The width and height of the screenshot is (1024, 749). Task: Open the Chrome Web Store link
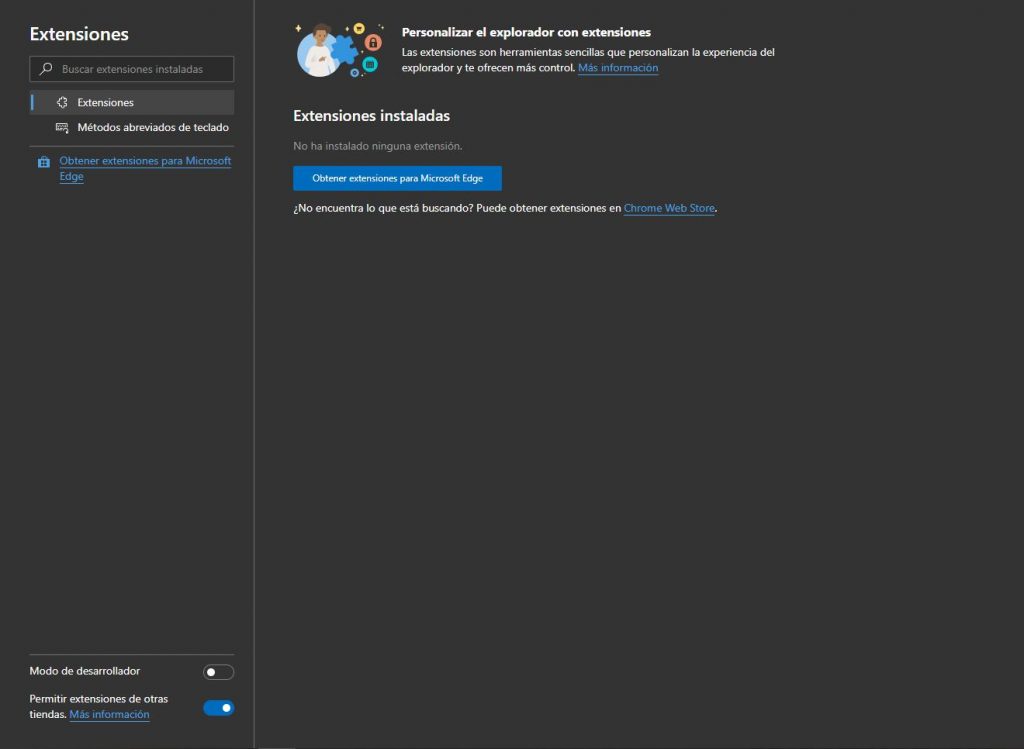(669, 208)
